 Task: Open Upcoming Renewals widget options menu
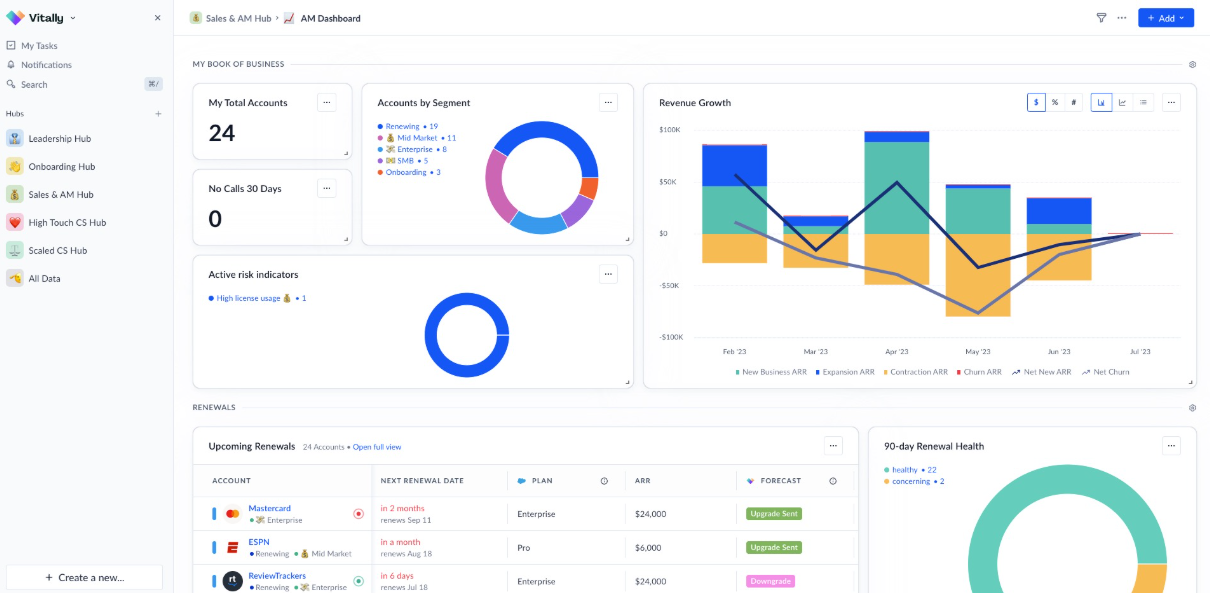coord(833,446)
